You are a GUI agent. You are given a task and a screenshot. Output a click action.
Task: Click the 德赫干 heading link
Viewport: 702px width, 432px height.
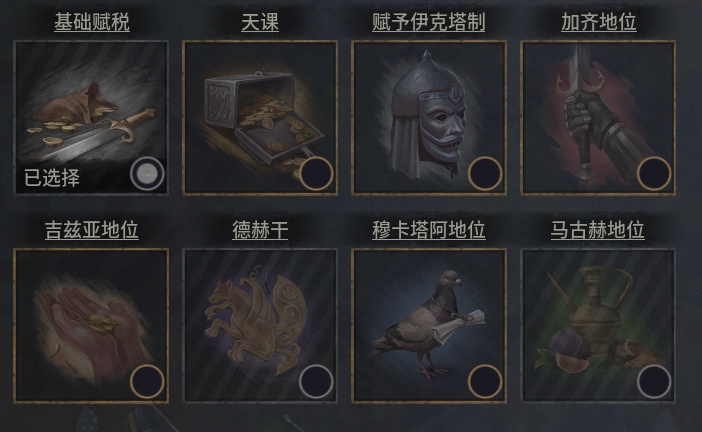[260, 230]
